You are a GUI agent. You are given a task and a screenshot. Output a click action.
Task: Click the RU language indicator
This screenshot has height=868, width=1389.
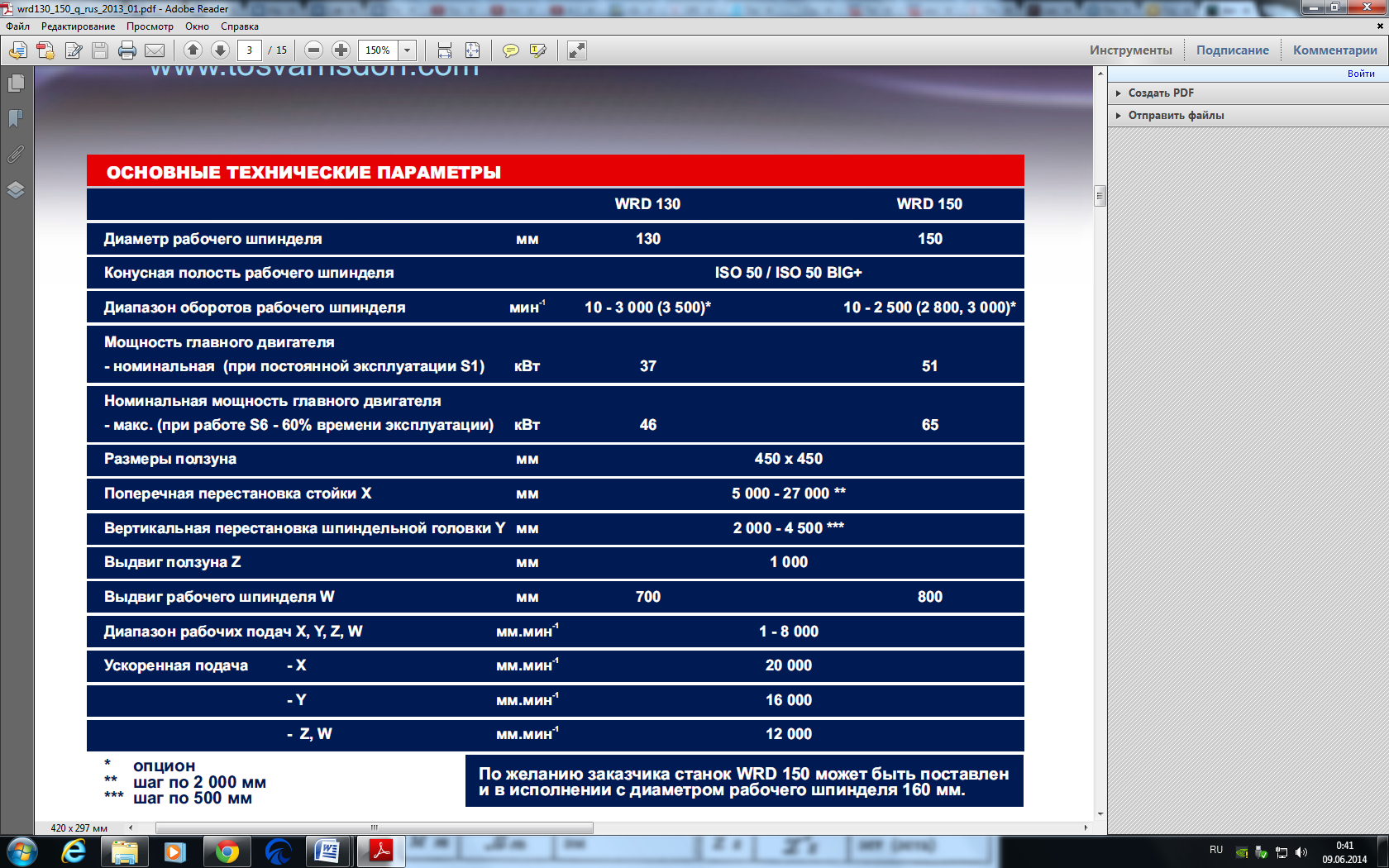pyautogui.click(x=1216, y=850)
